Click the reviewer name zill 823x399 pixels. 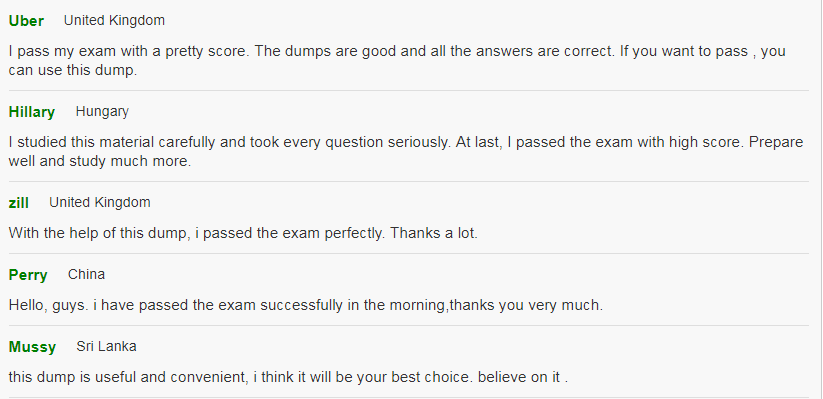coord(19,203)
